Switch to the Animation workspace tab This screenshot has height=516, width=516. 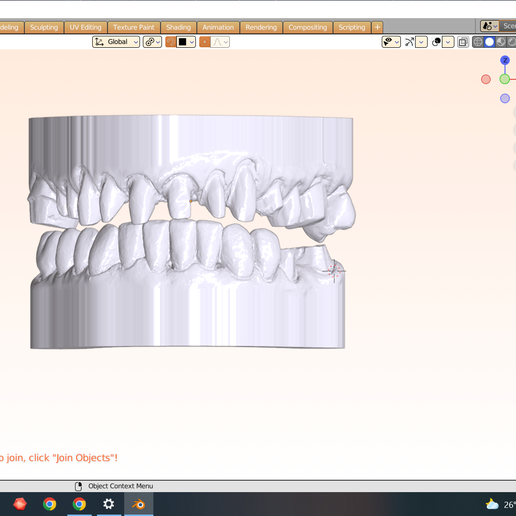coord(218,27)
